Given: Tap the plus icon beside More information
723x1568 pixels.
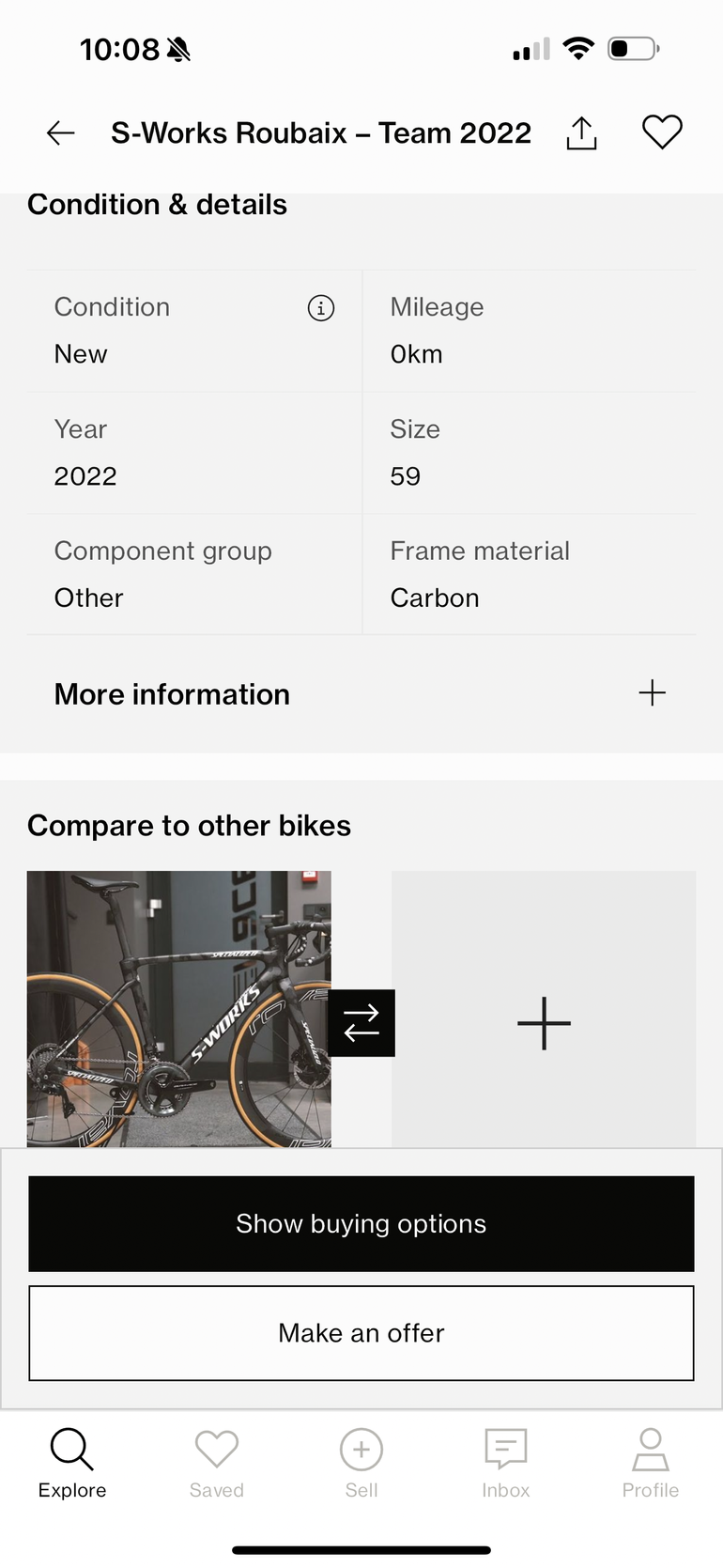Looking at the screenshot, I should click(652, 693).
